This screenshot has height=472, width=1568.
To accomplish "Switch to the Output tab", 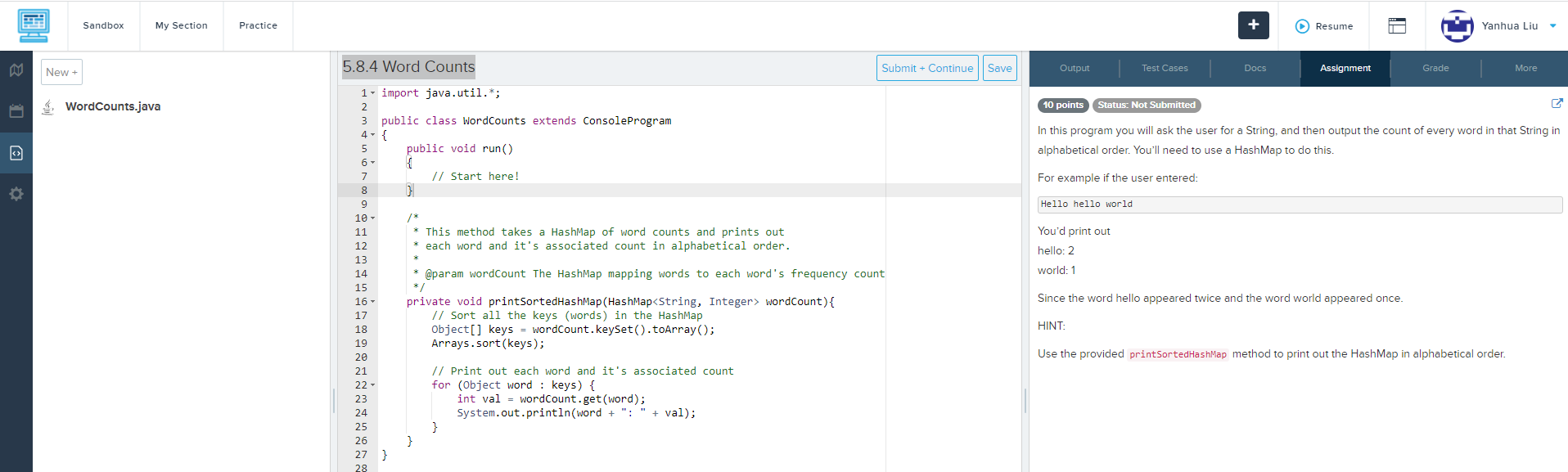I will point(1075,68).
